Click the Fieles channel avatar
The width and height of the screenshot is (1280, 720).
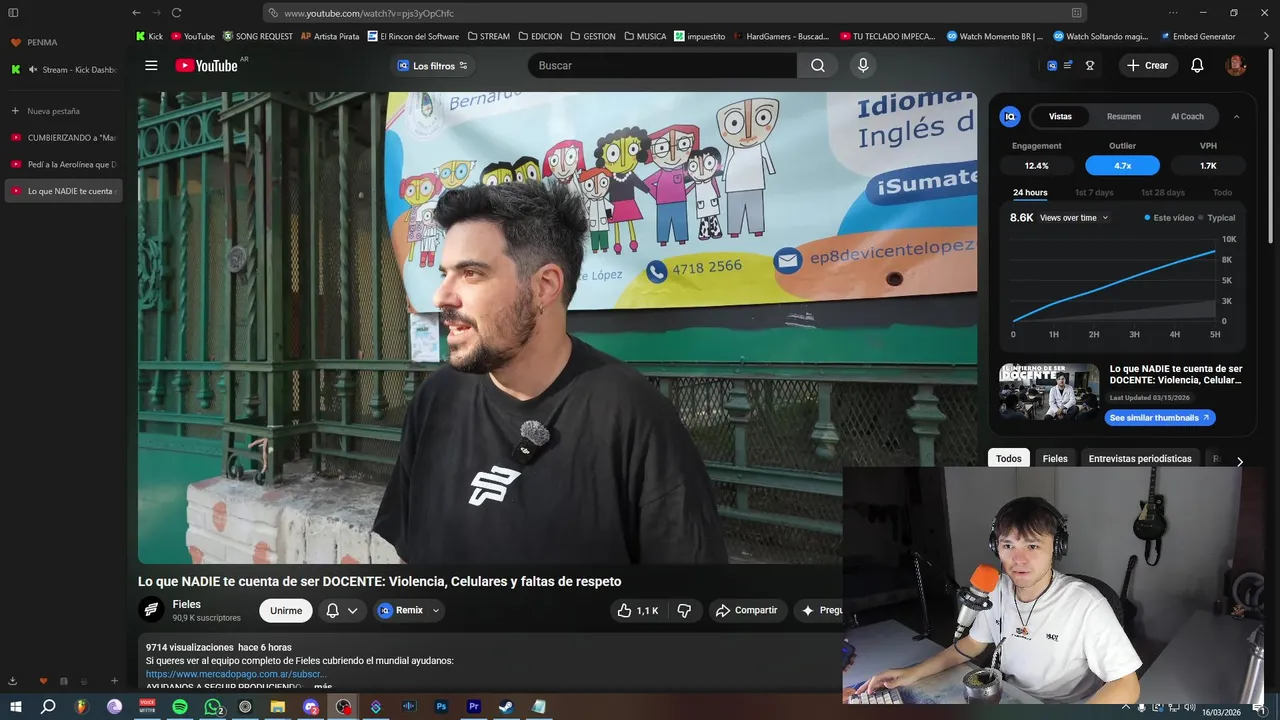click(151, 610)
